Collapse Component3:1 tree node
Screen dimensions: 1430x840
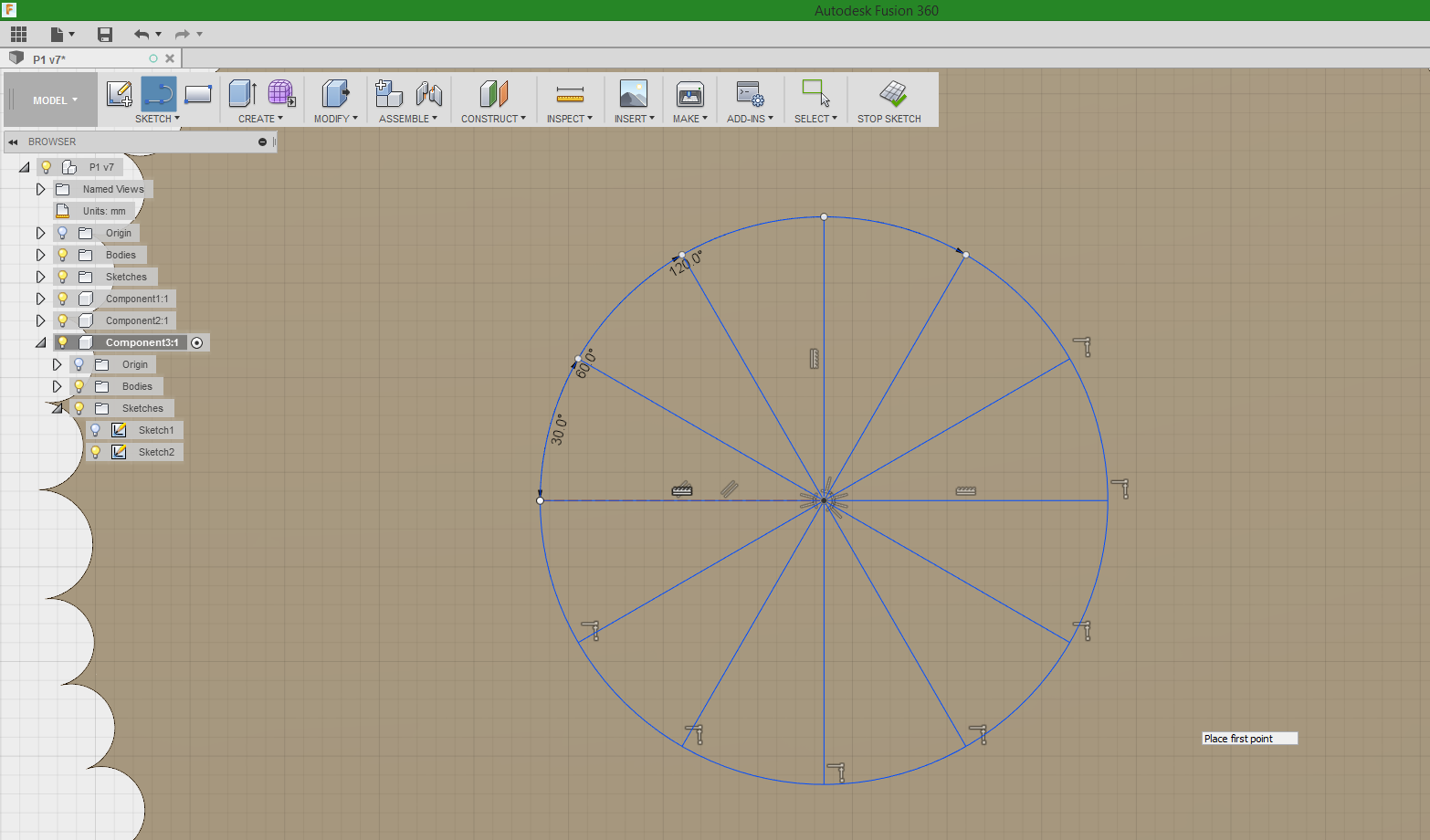pos(40,342)
